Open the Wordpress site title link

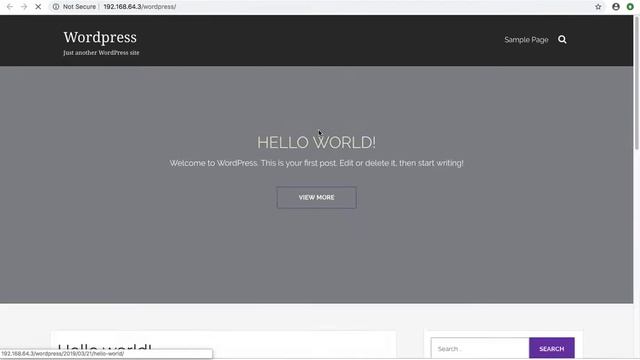point(100,37)
